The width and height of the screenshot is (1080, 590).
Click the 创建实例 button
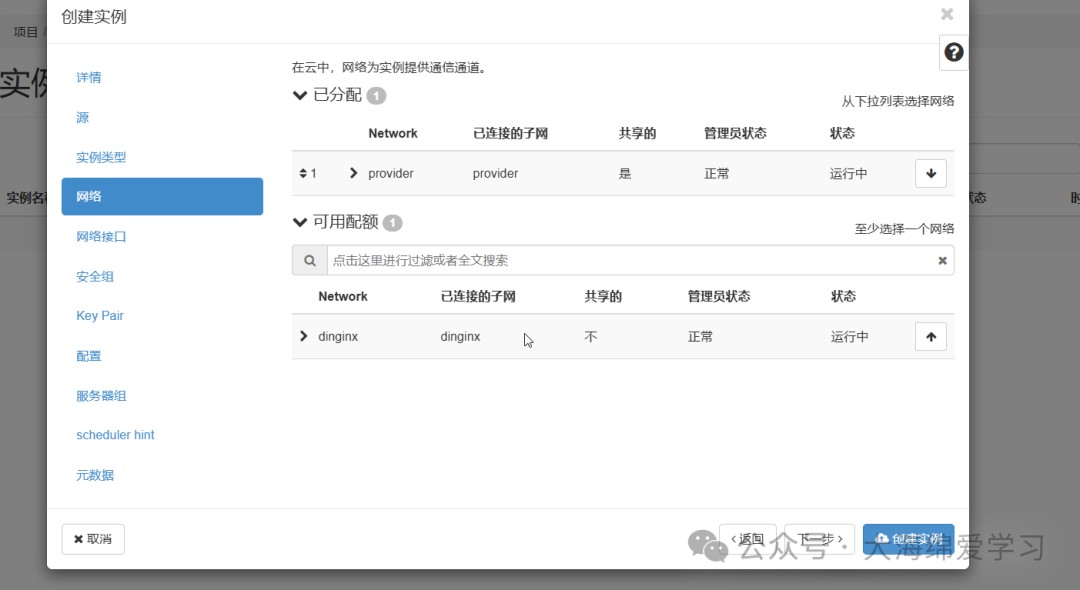pos(908,539)
